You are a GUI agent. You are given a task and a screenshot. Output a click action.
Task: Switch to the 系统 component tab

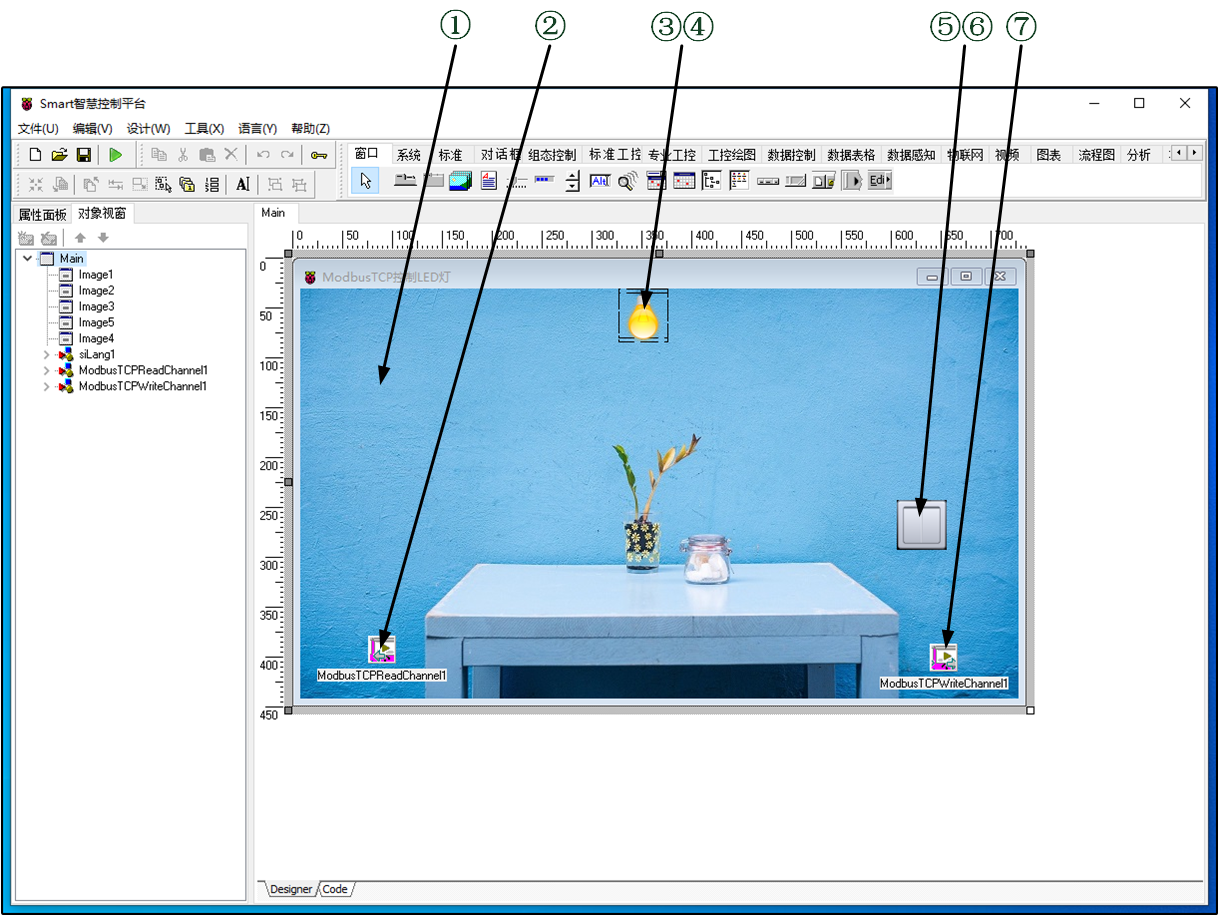[x=409, y=155]
